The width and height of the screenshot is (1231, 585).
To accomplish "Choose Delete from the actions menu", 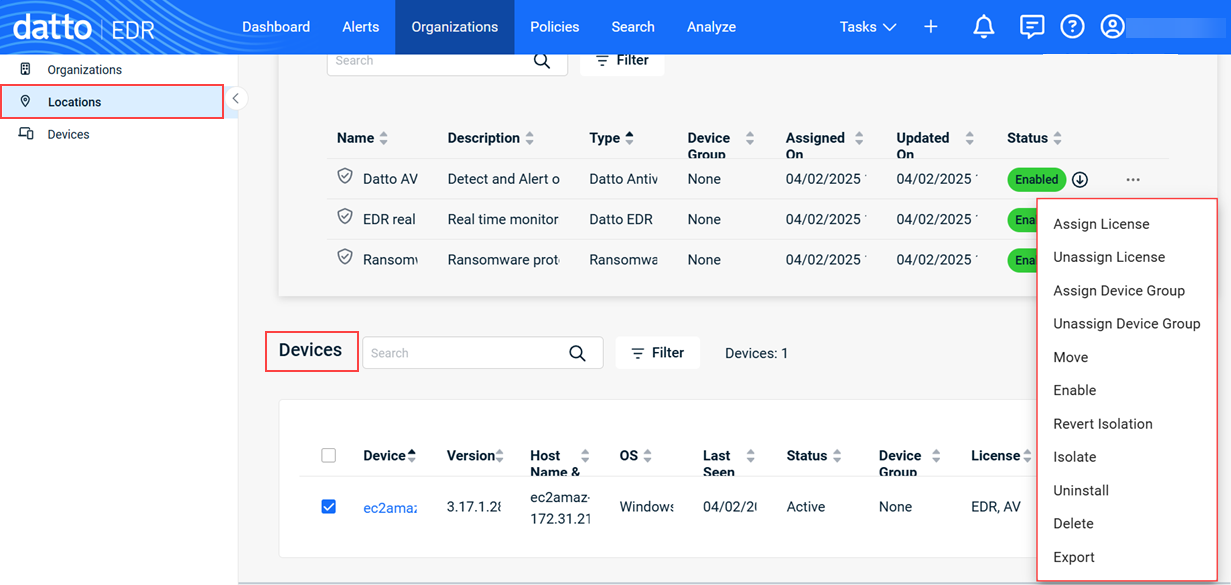I will tap(1073, 524).
